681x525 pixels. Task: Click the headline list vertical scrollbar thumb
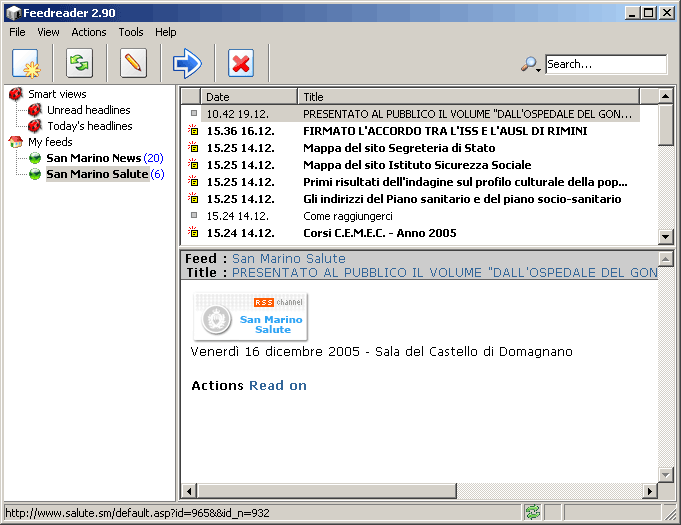(665, 125)
